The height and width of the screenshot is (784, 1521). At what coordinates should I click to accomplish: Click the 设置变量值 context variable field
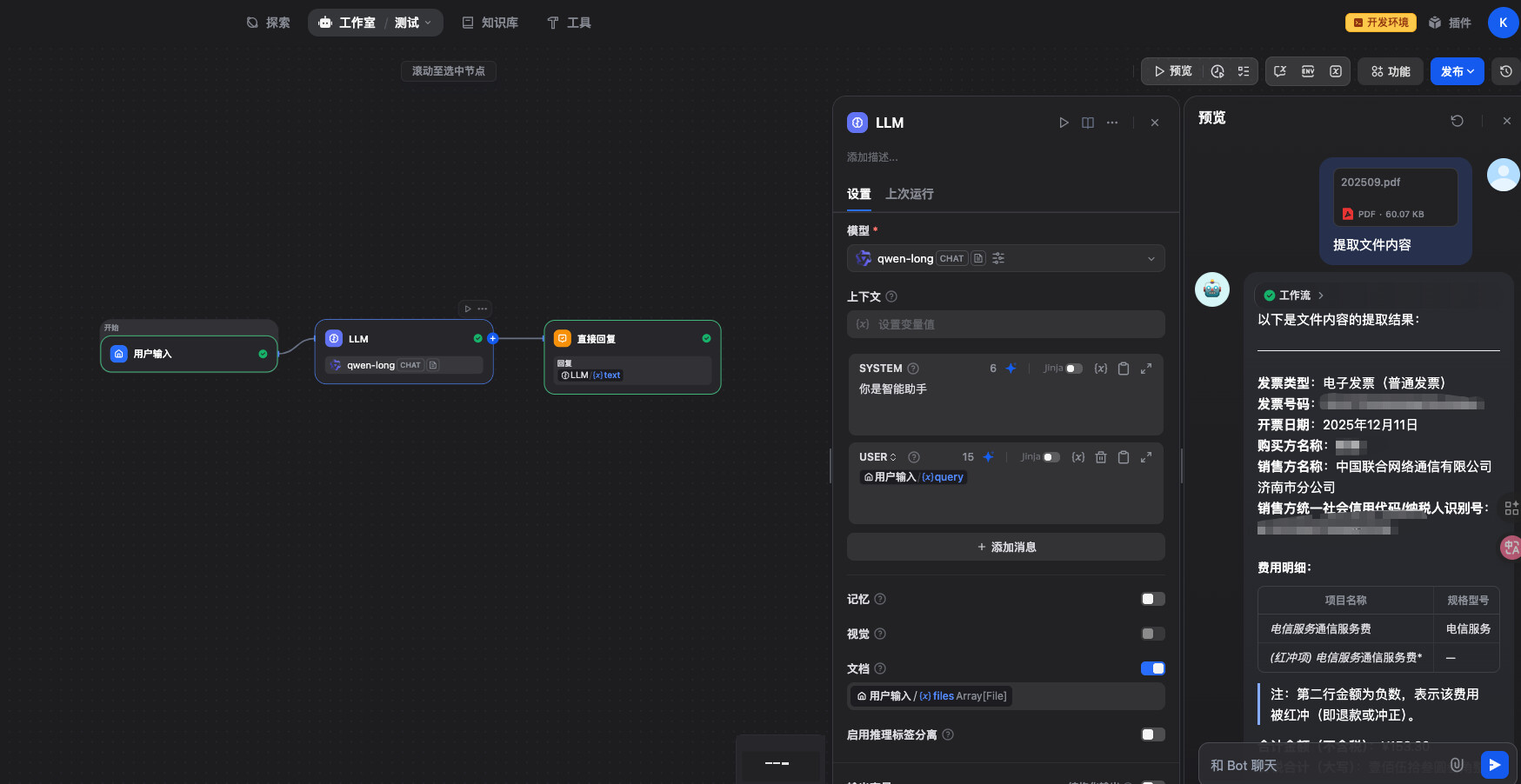(x=1006, y=324)
